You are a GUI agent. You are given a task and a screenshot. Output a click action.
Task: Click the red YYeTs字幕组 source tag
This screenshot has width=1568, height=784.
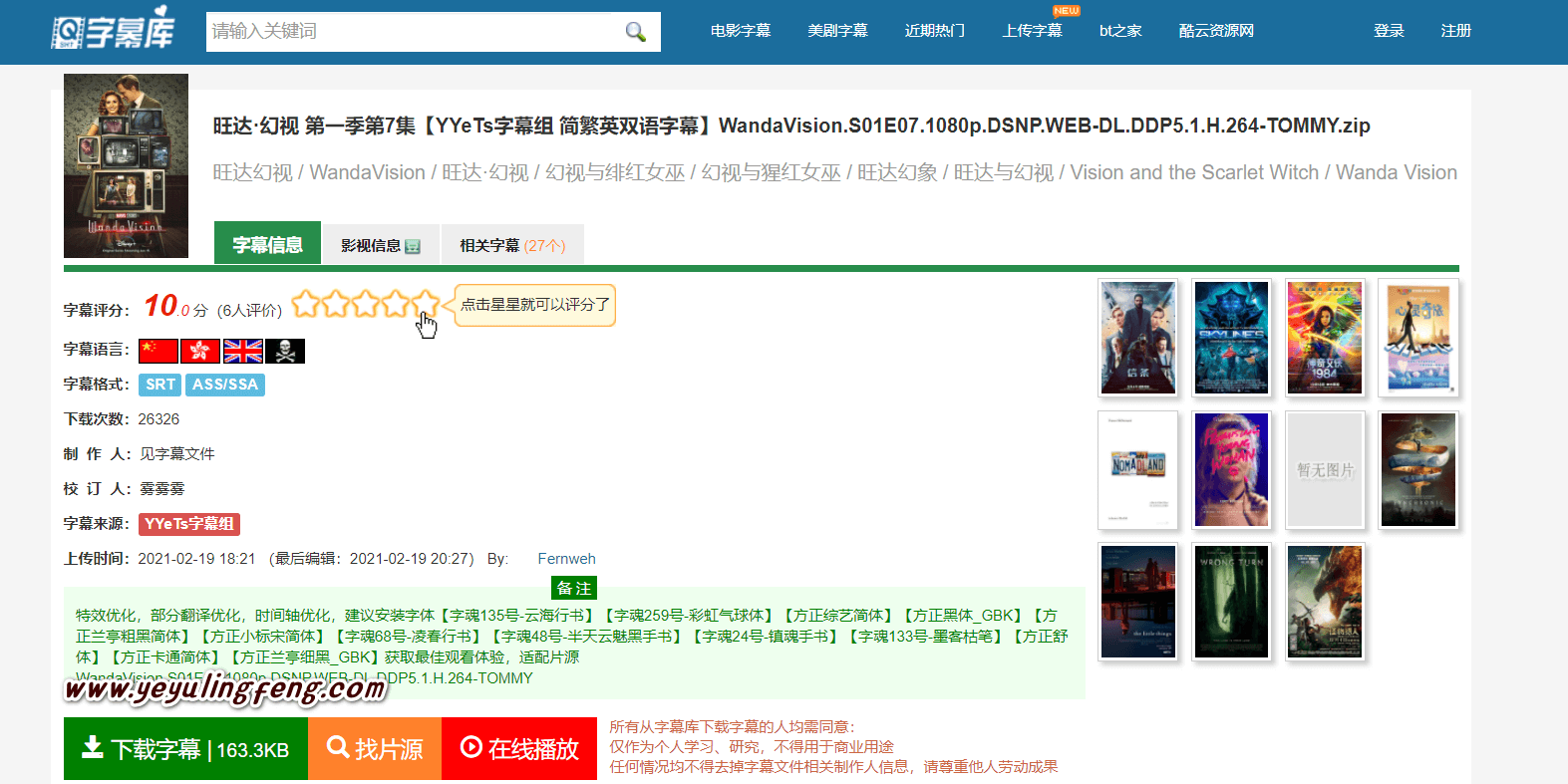(x=189, y=524)
